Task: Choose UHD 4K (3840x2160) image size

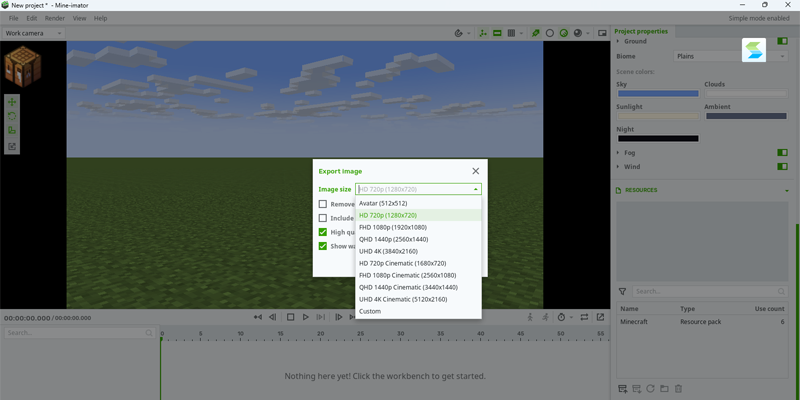Action: 418,251
